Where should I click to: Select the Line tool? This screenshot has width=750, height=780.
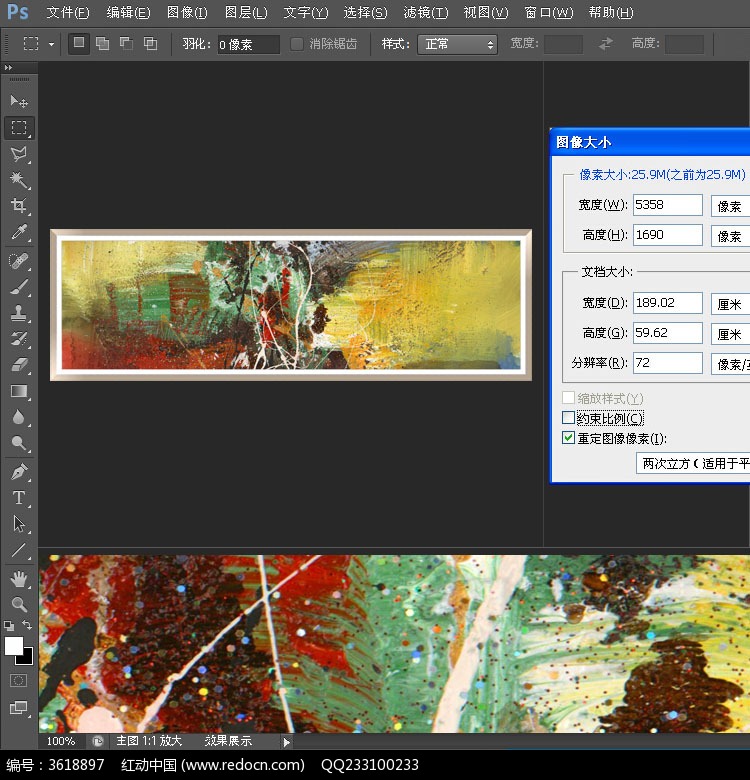tap(19, 550)
